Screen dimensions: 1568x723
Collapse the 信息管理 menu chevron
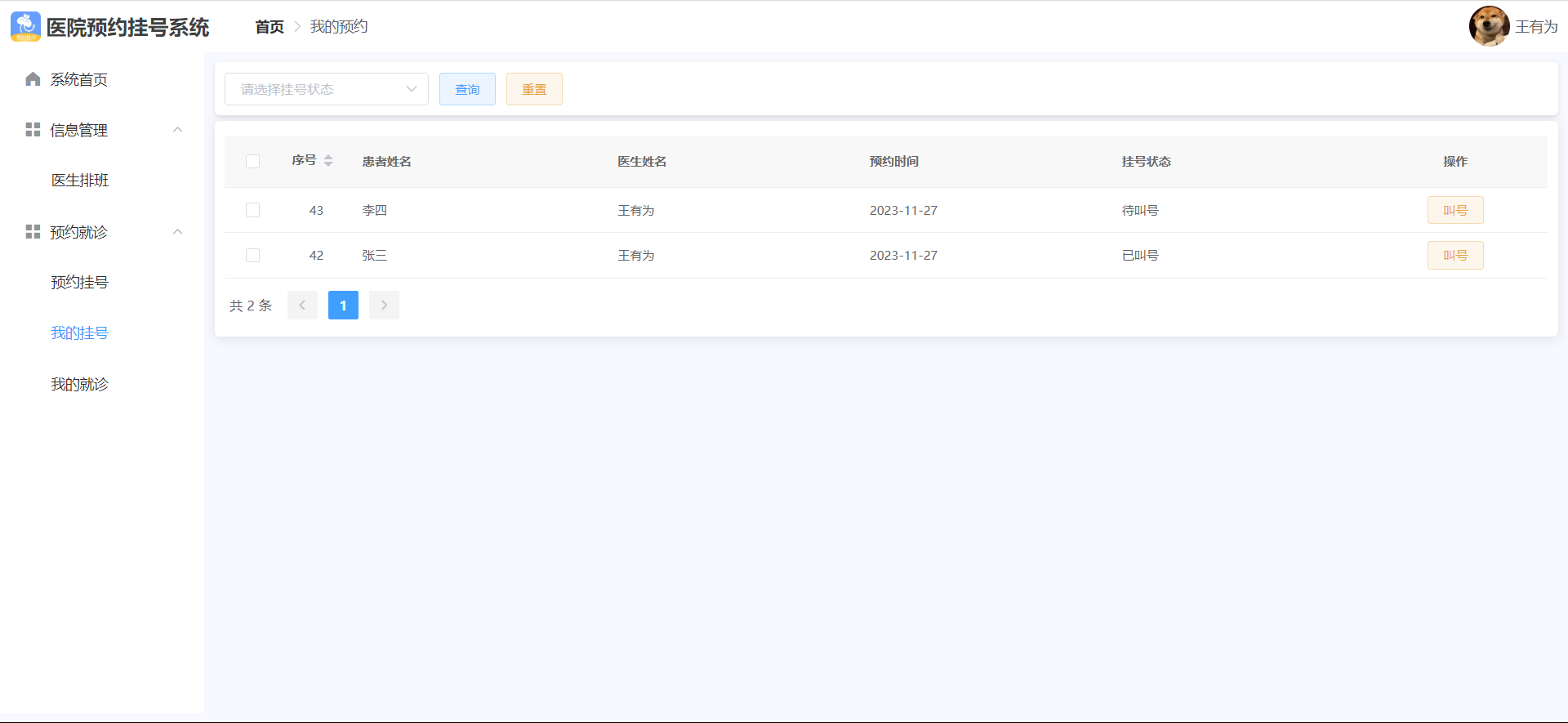tap(177, 130)
